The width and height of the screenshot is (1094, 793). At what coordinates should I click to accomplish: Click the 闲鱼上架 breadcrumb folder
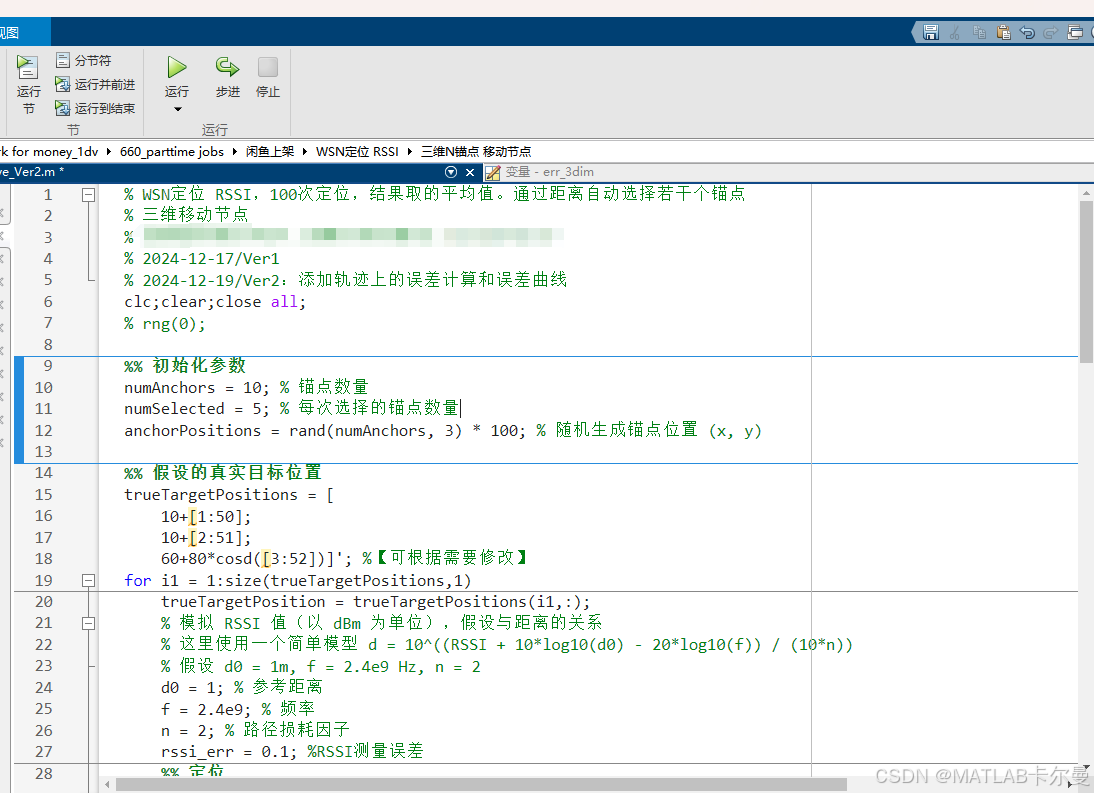point(270,151)
